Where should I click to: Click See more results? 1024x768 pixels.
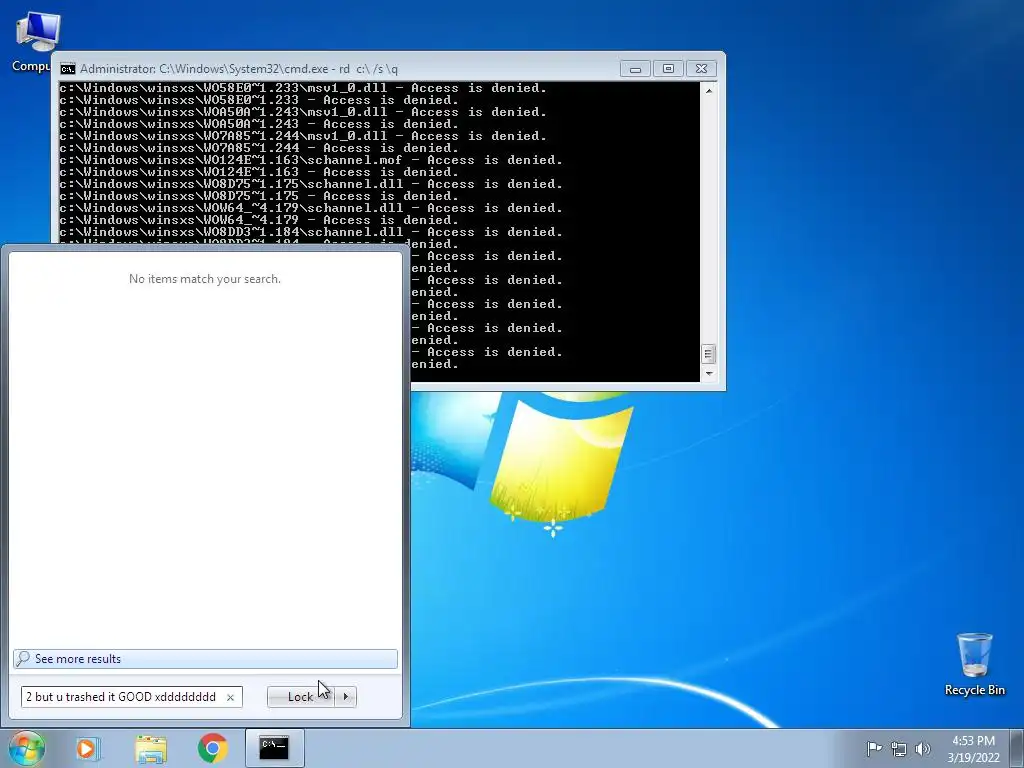tap(205, 659)
